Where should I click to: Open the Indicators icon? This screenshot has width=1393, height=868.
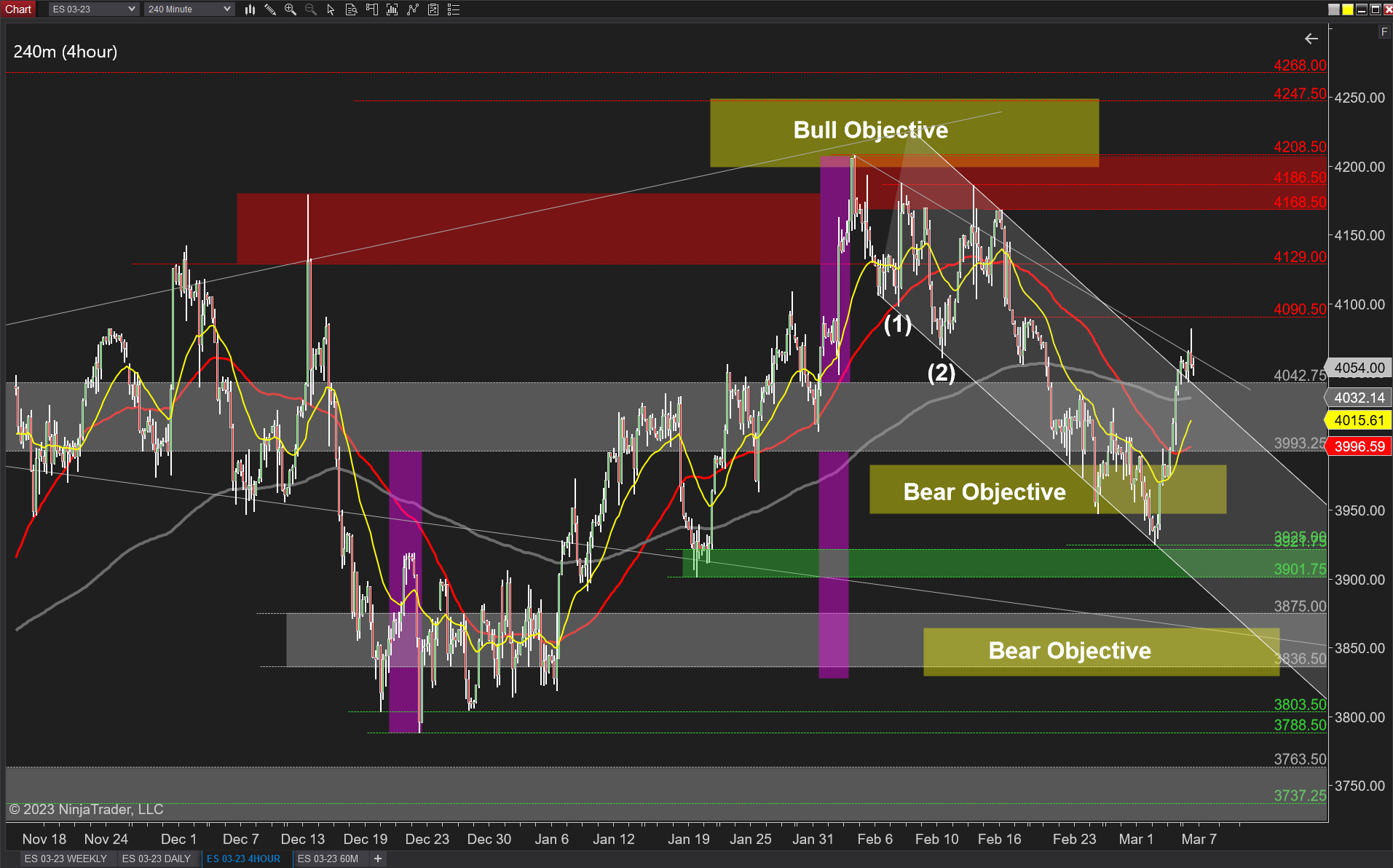pos(392,9)
